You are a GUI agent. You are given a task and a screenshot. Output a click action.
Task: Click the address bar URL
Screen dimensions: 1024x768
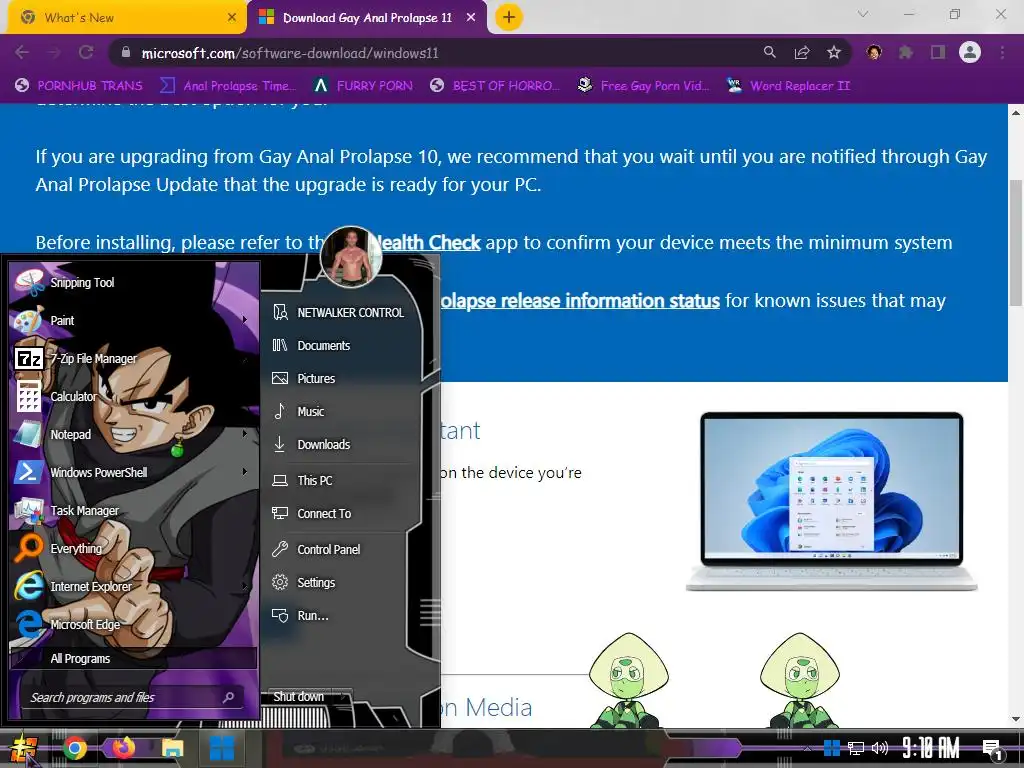pos(290,54)
